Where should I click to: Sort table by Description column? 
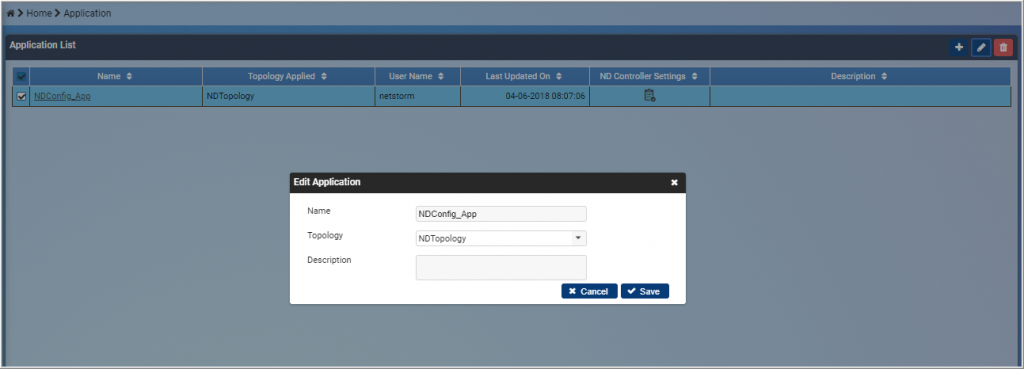pyautogui.click(x=859, y=76)
